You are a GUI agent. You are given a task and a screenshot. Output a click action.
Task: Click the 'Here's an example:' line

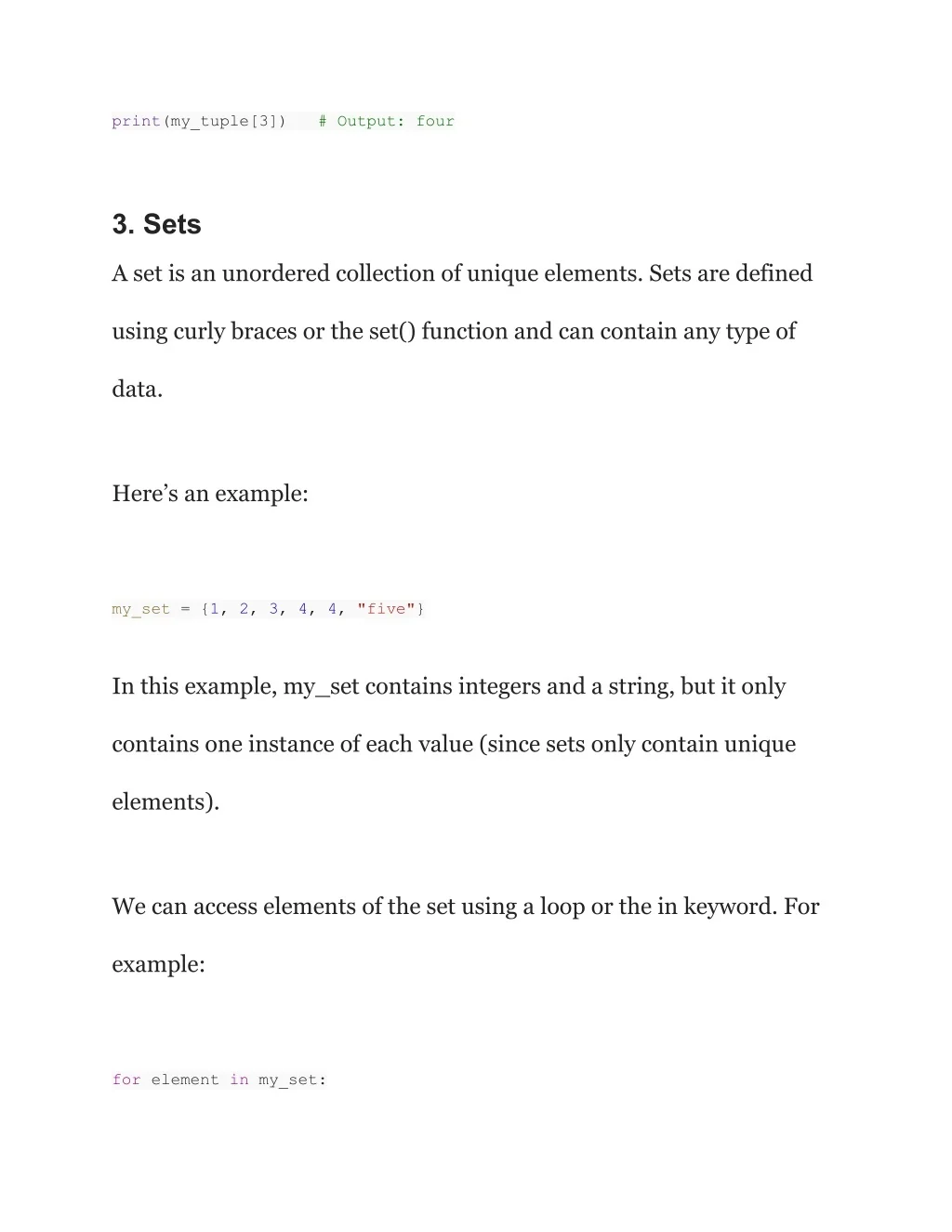[x=210, y=493]
